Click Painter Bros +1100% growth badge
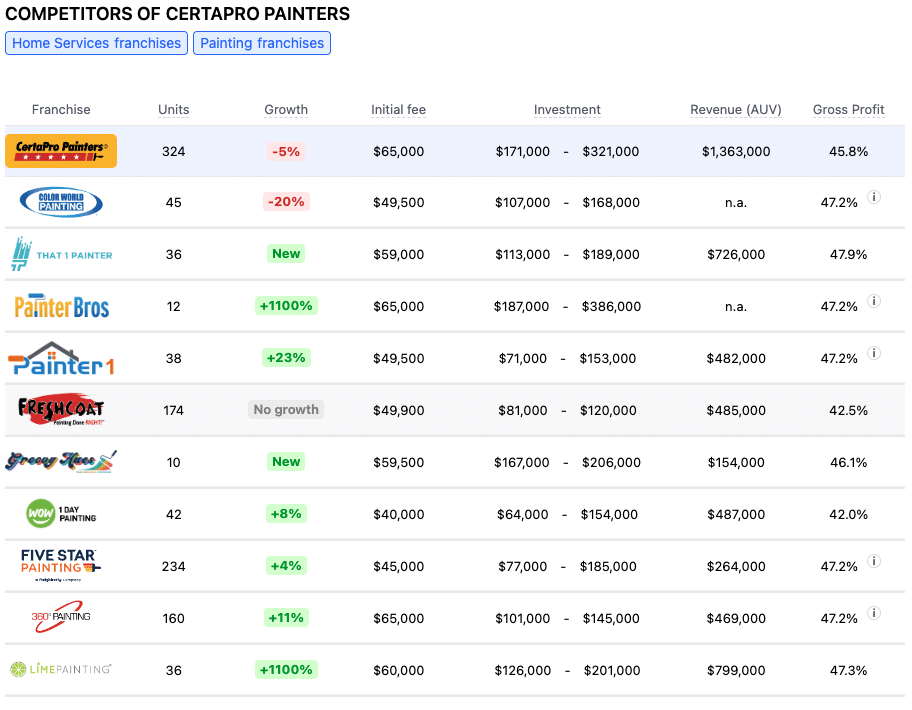The width and height of the screenshot is (912, 710). click(x=286, y=306)
